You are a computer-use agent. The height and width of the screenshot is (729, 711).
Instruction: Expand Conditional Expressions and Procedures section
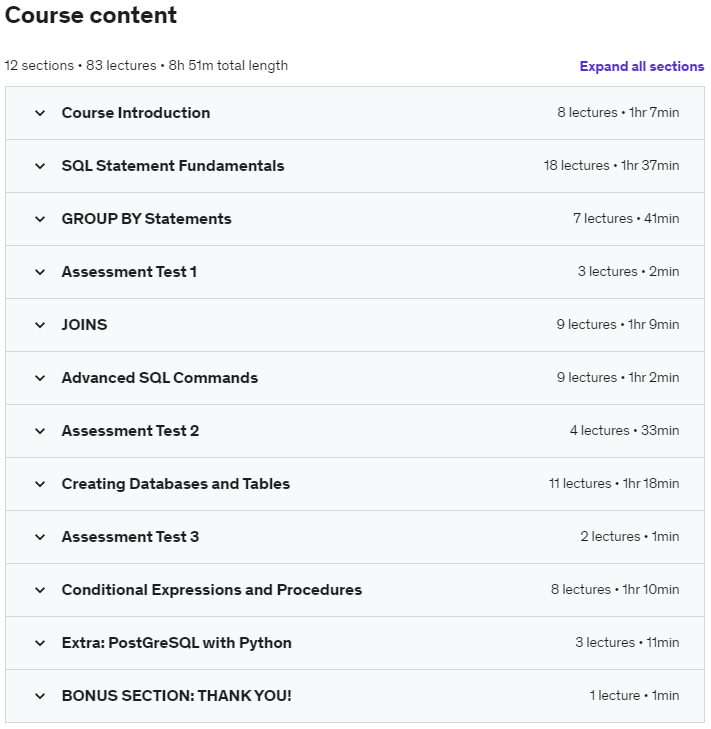click(x=40, y=590)
